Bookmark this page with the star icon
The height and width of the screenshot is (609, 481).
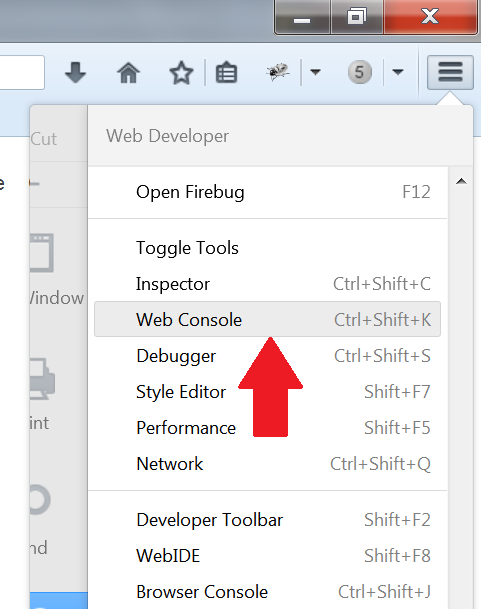[181, 73]
